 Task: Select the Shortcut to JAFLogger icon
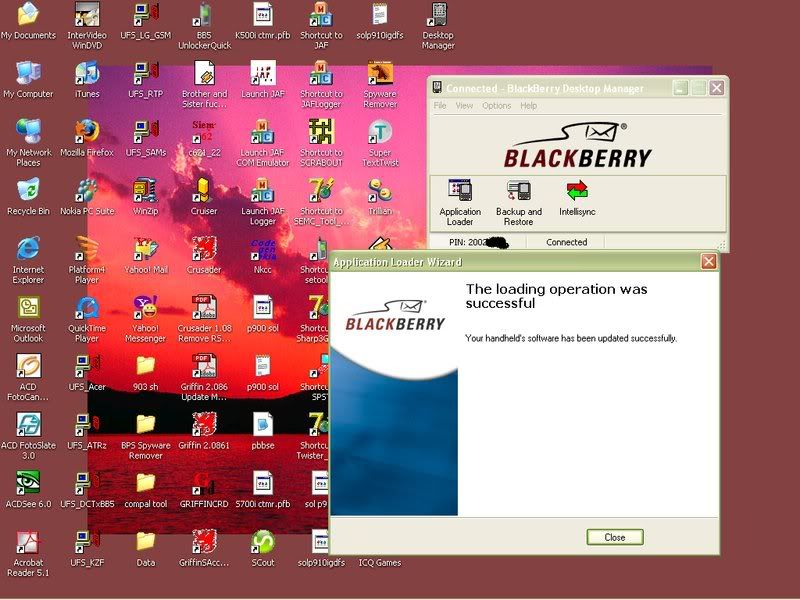point(321,85)
